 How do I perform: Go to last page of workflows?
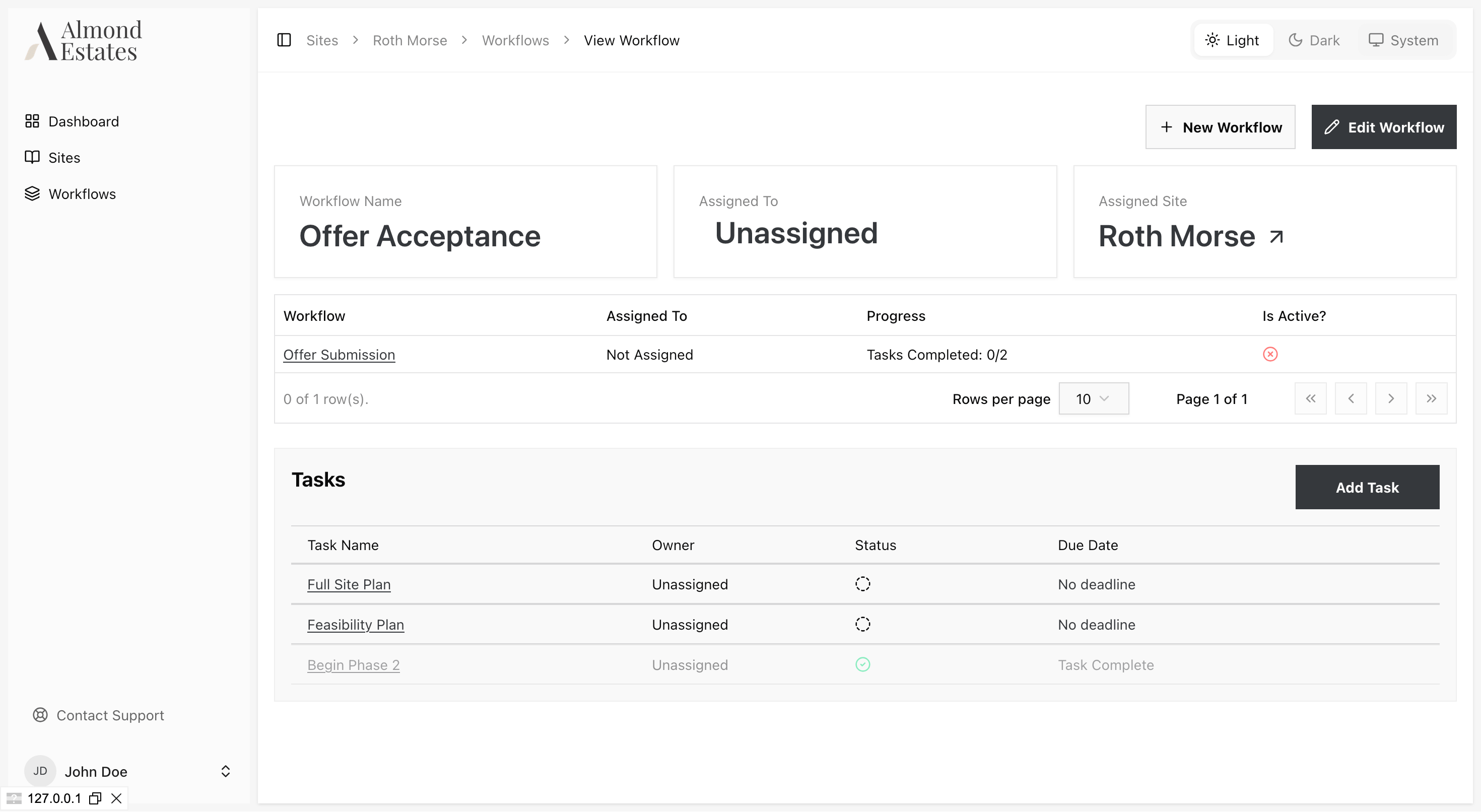tap(1431, 398)
